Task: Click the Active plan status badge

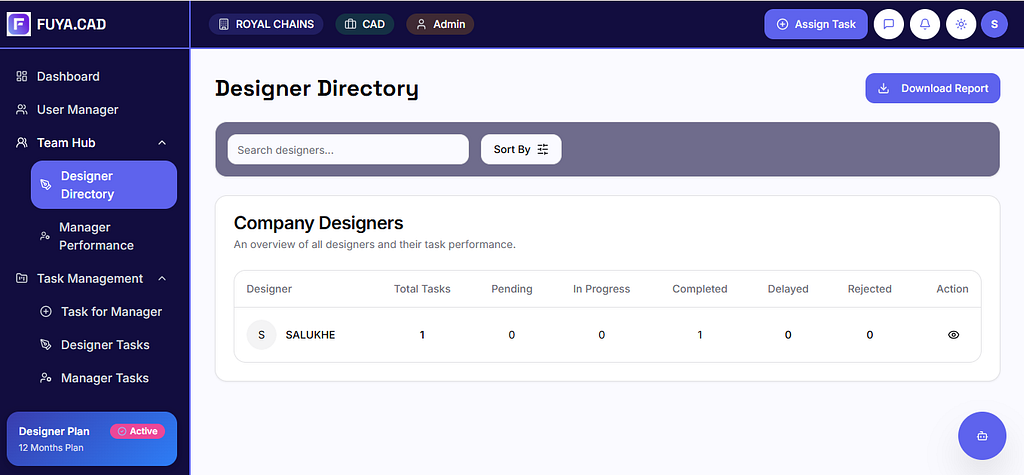Action: (137, 431)
